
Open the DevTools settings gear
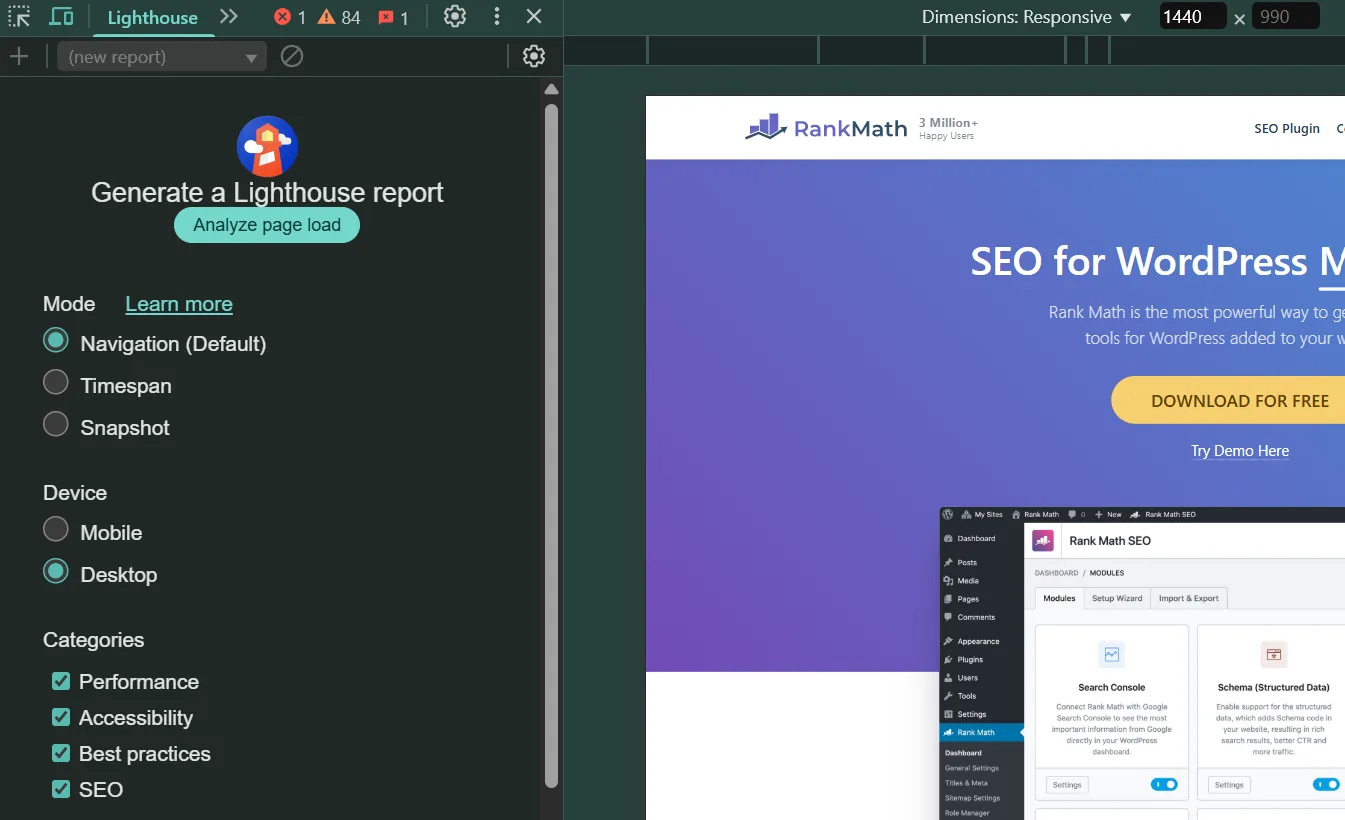tap(454, 17)
